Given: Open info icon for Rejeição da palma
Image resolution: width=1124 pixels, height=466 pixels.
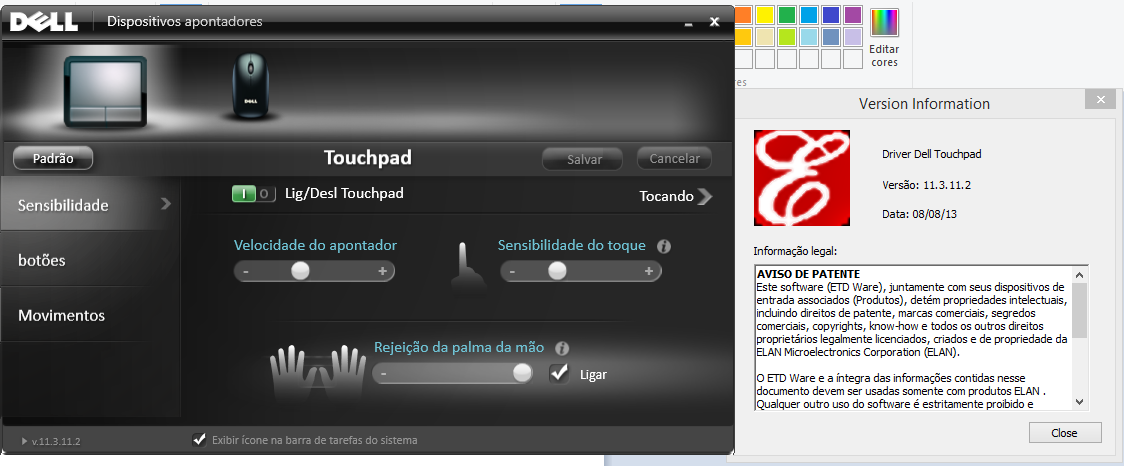Looking at the screenshot, I should (562, 348).
